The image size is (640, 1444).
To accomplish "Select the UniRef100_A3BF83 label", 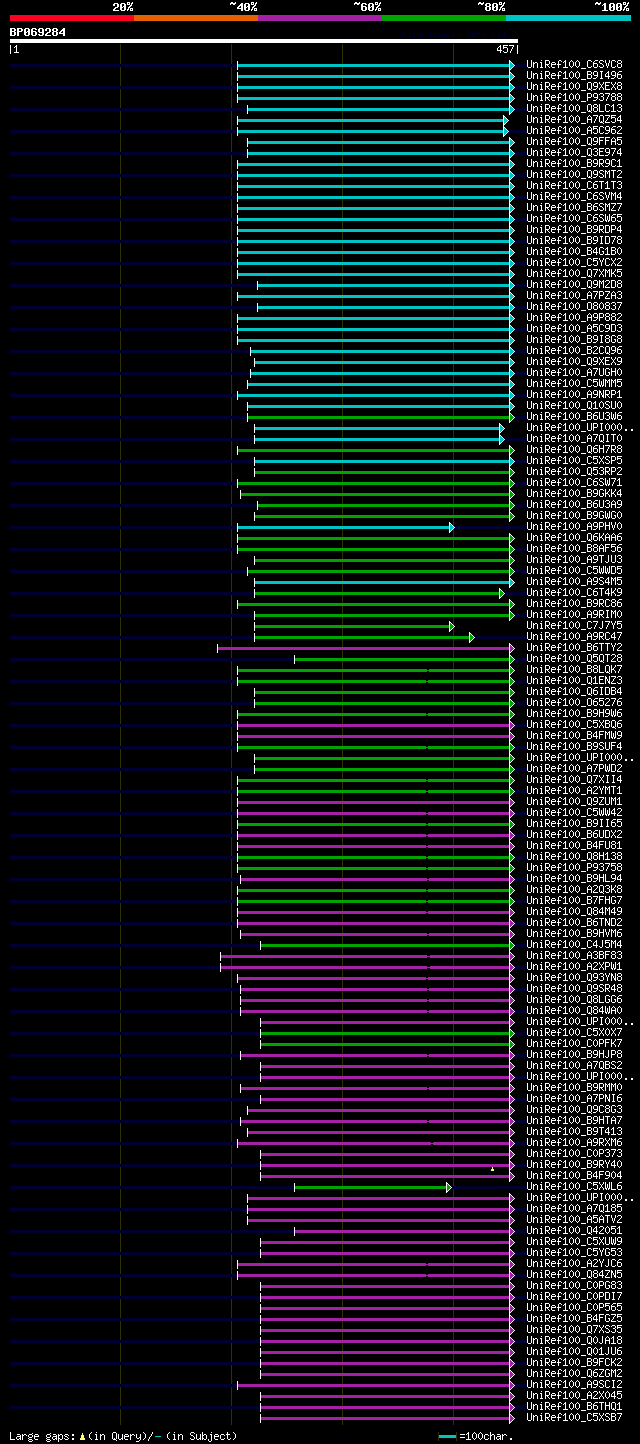I will [x=574, y=955].
